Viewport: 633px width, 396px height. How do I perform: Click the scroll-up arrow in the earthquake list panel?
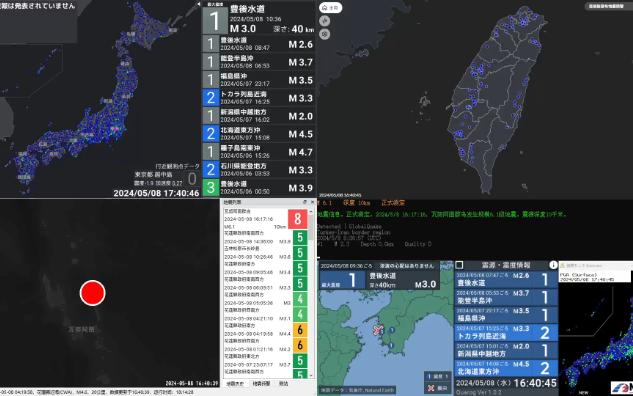[312, 211]
